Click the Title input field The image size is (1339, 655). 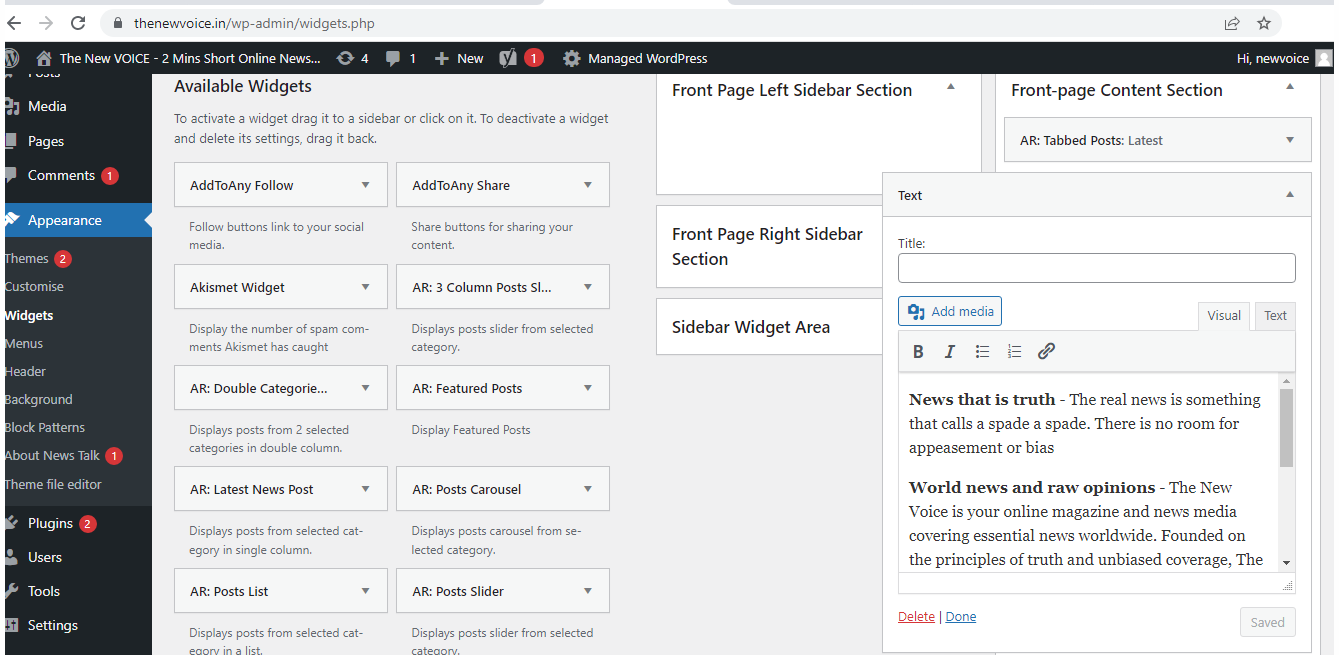pos(1096,268)
